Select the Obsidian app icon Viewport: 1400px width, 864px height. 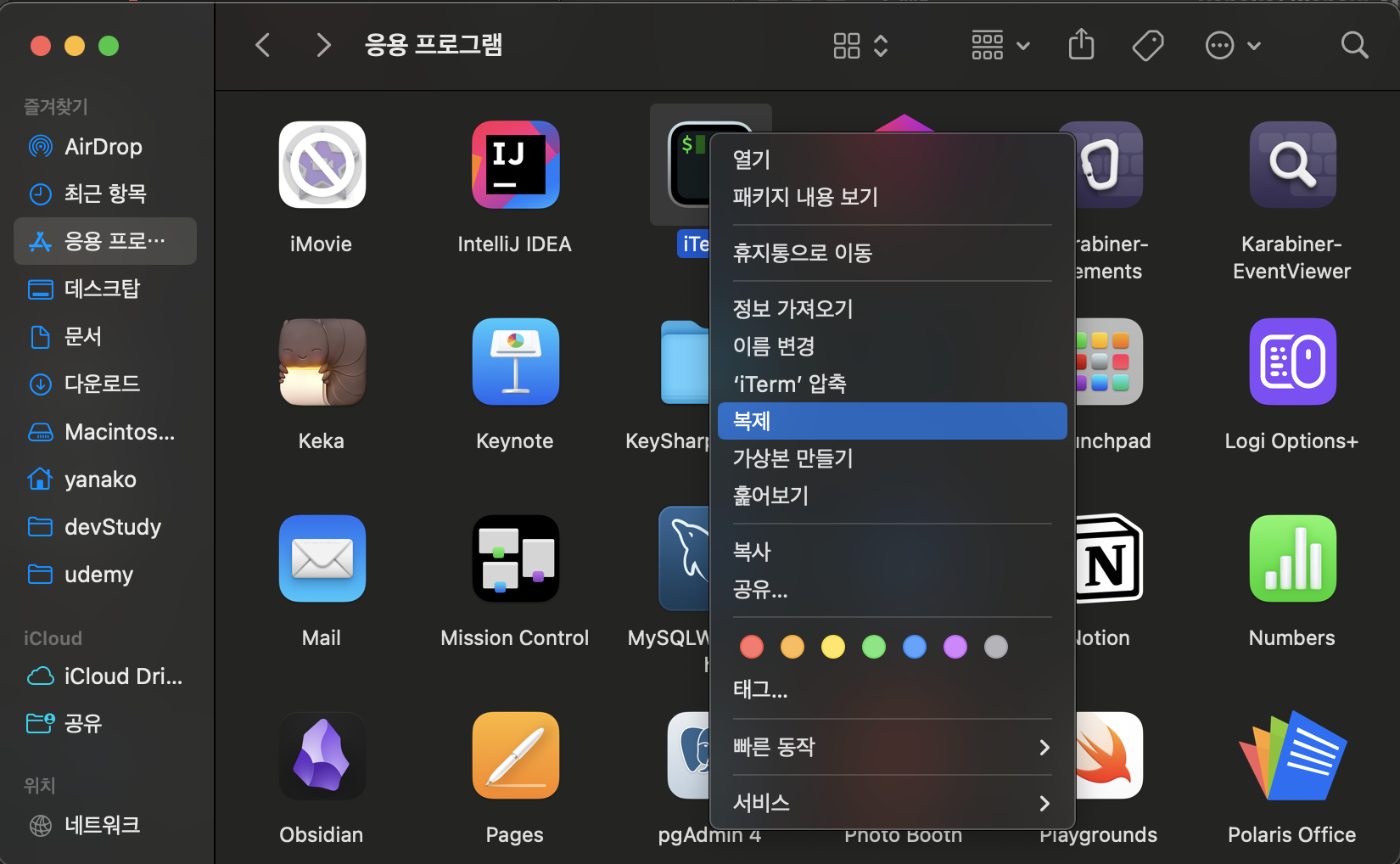click(x=322, y=755)
